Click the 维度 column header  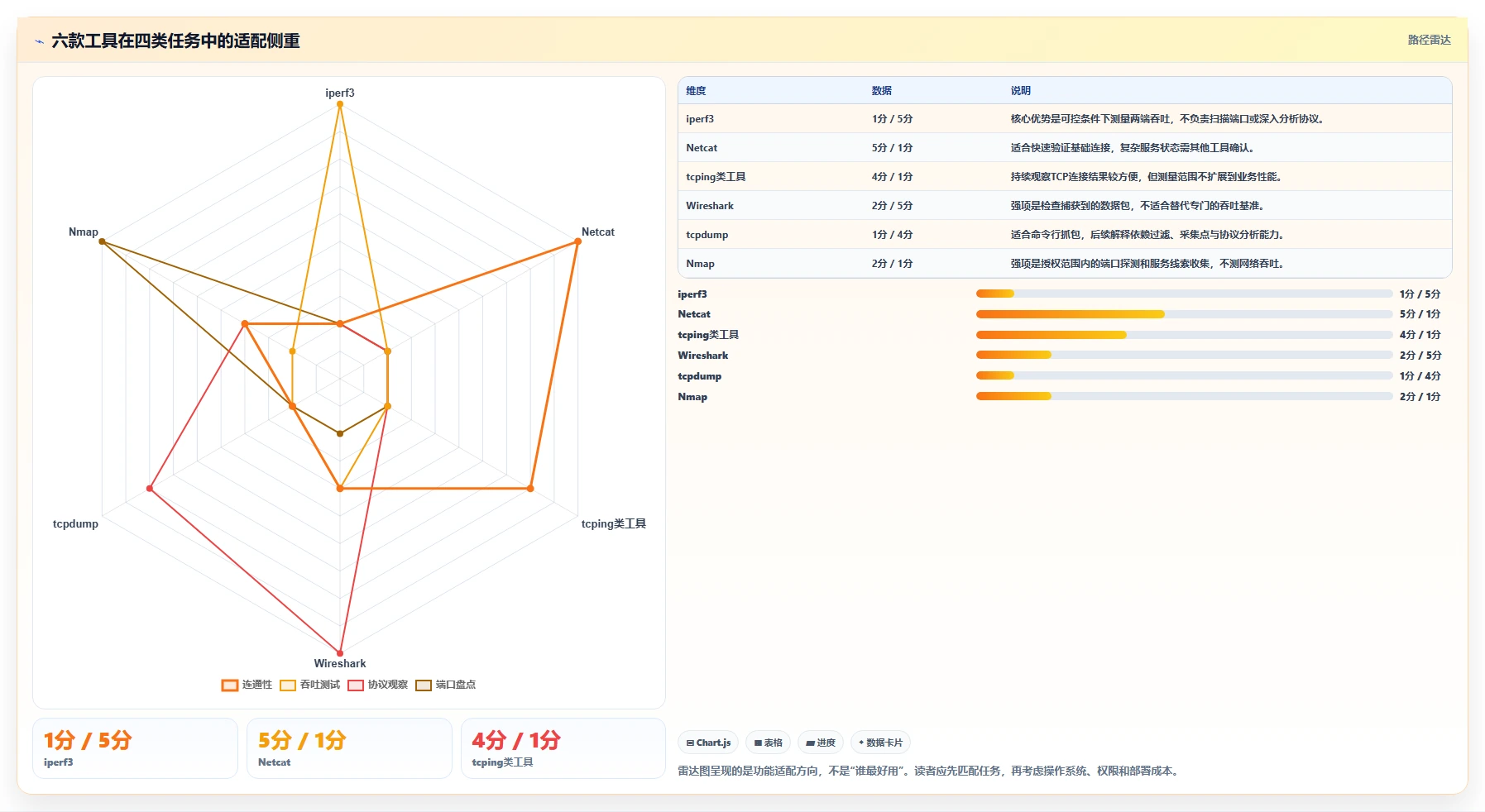(696, 91)
